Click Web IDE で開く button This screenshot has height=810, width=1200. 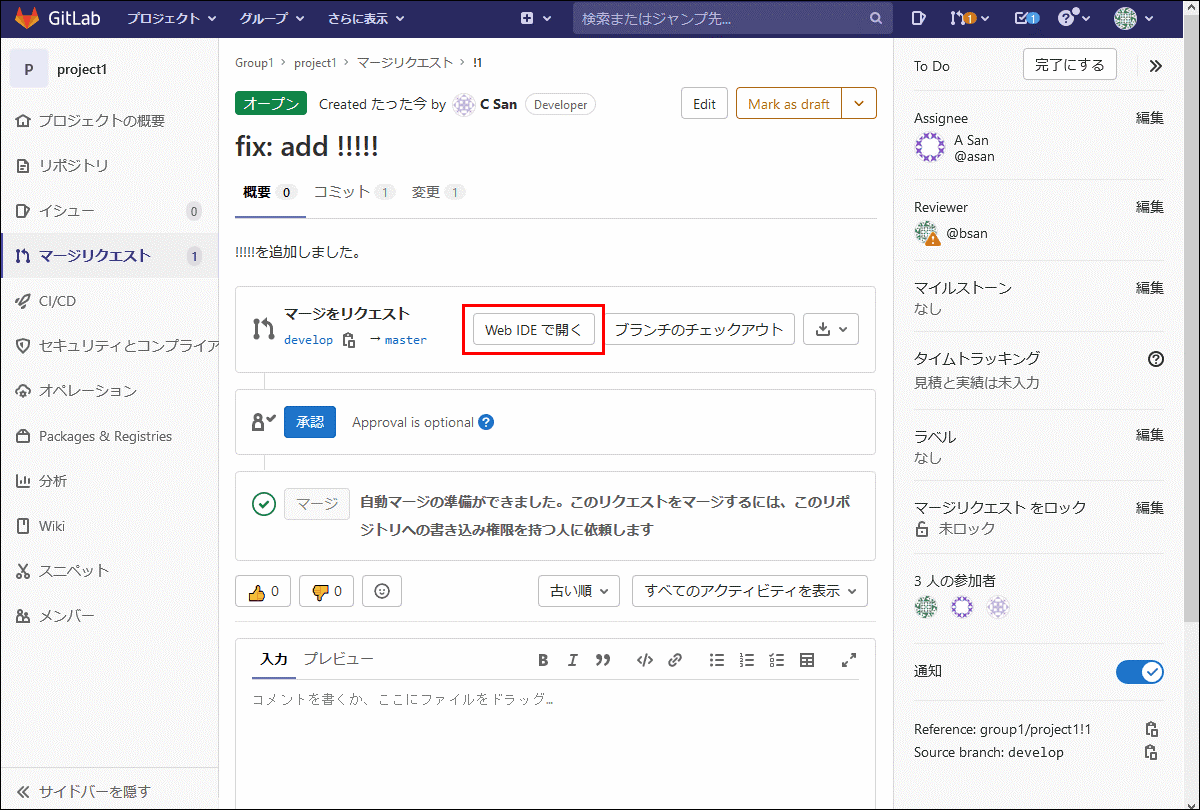pos(534,329)
